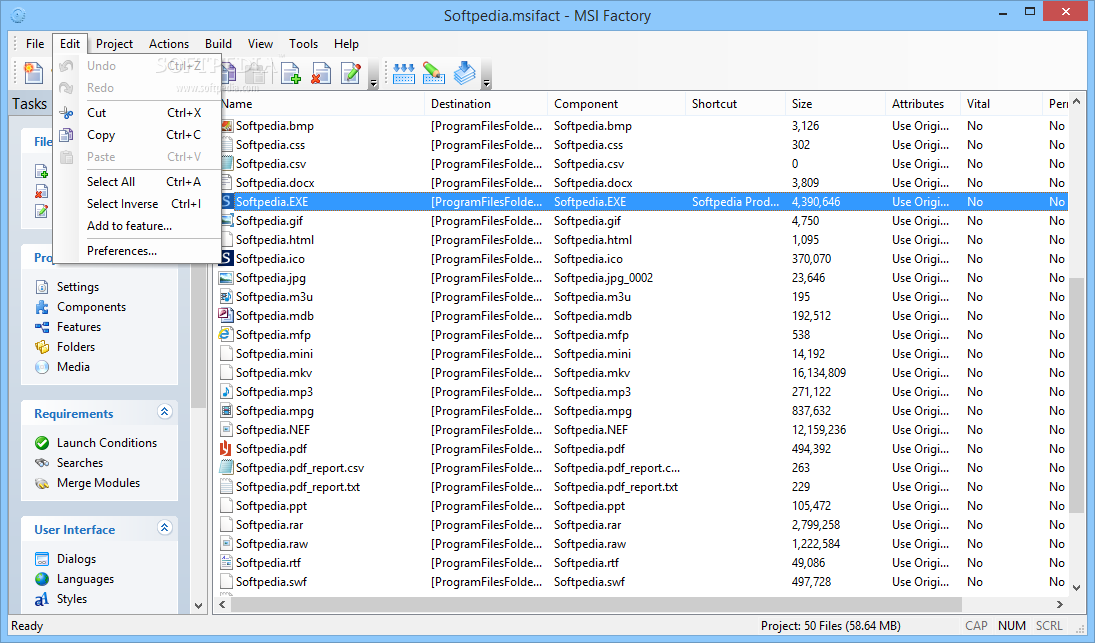Open the Project menu
Viewport: 1095px width, 643px height.
coord(115,43)
